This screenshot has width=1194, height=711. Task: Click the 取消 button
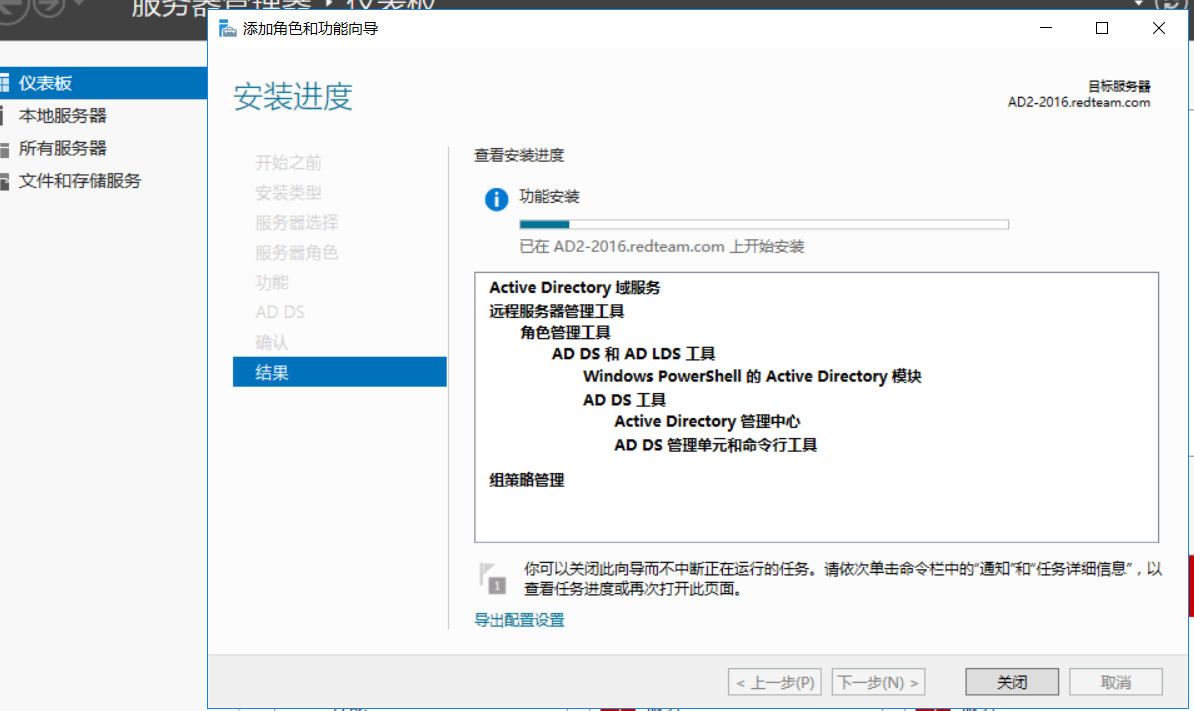click(1116, 682)
